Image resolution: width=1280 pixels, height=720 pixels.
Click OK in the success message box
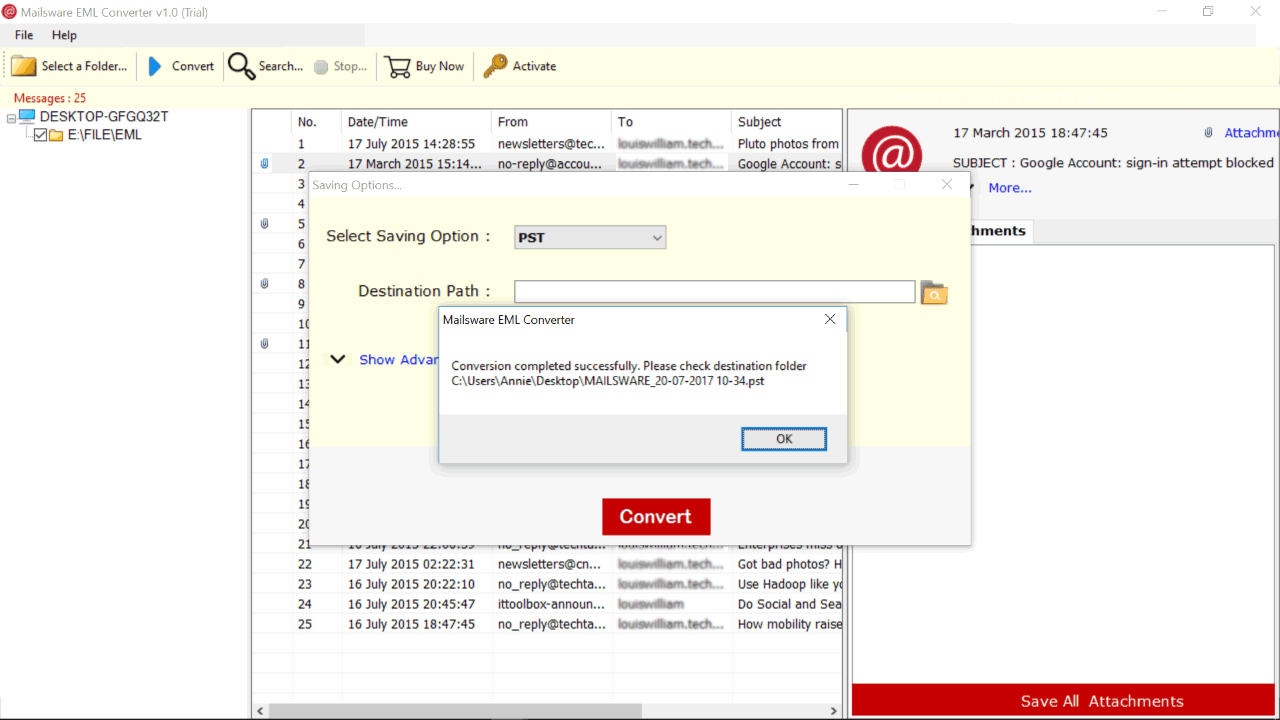[784, 439]
